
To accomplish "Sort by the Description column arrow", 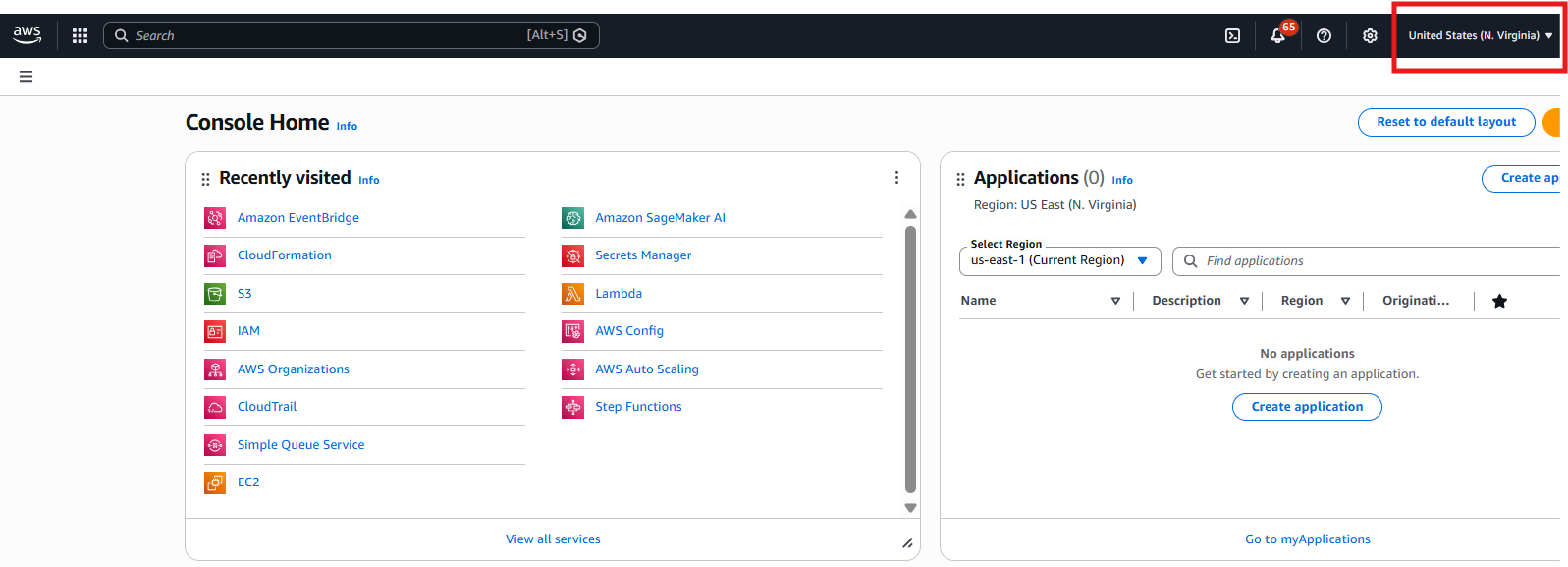I will [1244, 301].
